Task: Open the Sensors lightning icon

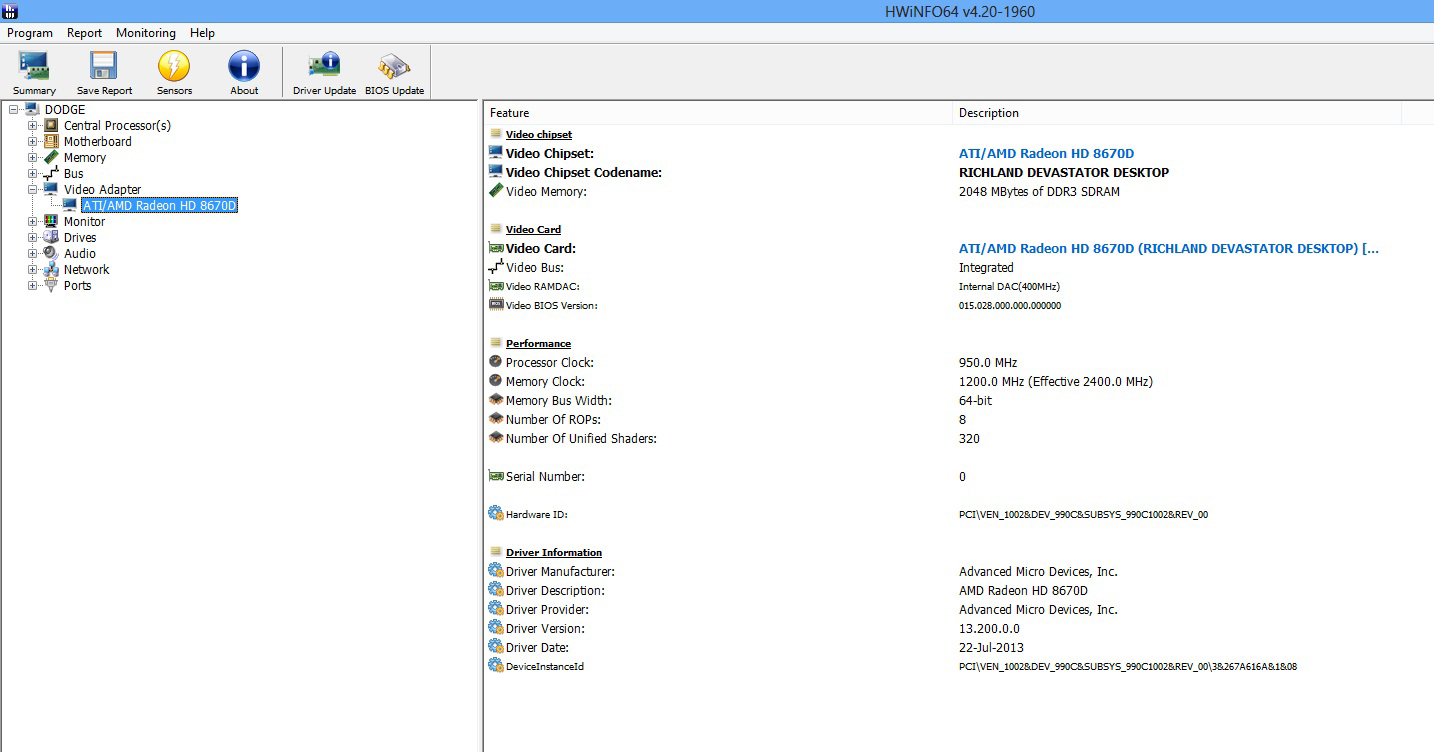Action: tap(174, 66)
